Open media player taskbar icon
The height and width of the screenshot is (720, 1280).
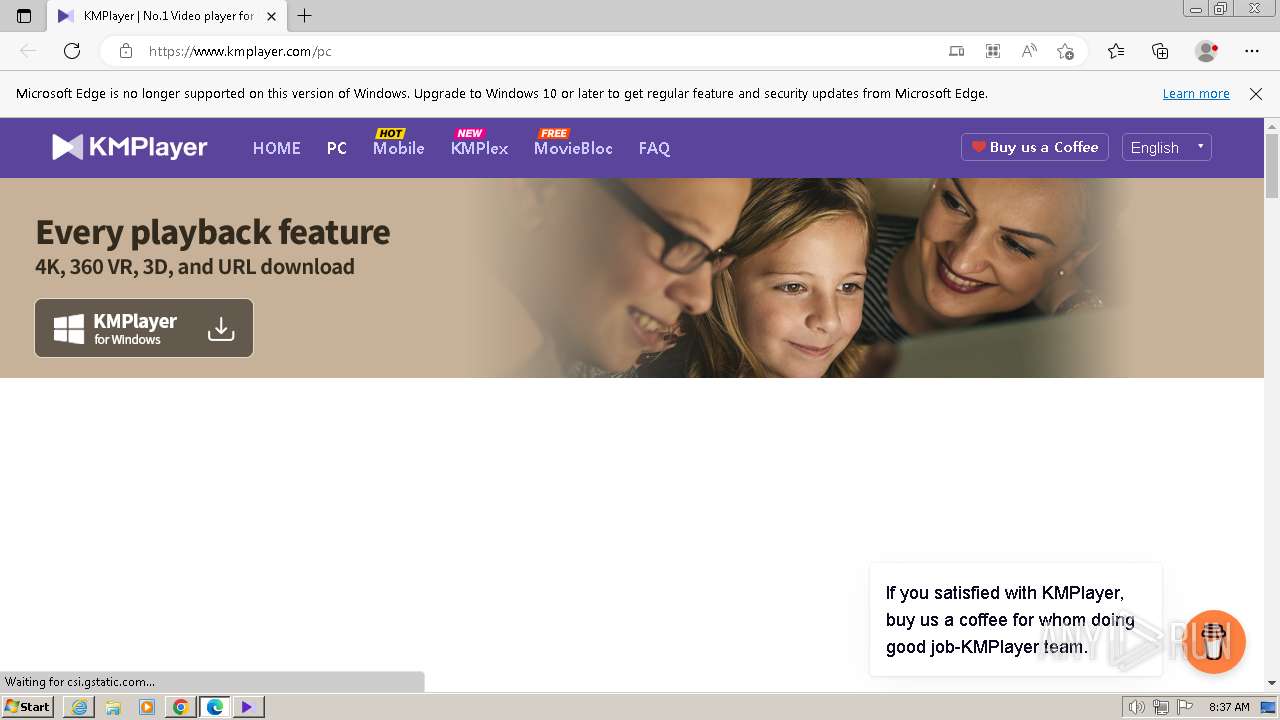(147, 707)
